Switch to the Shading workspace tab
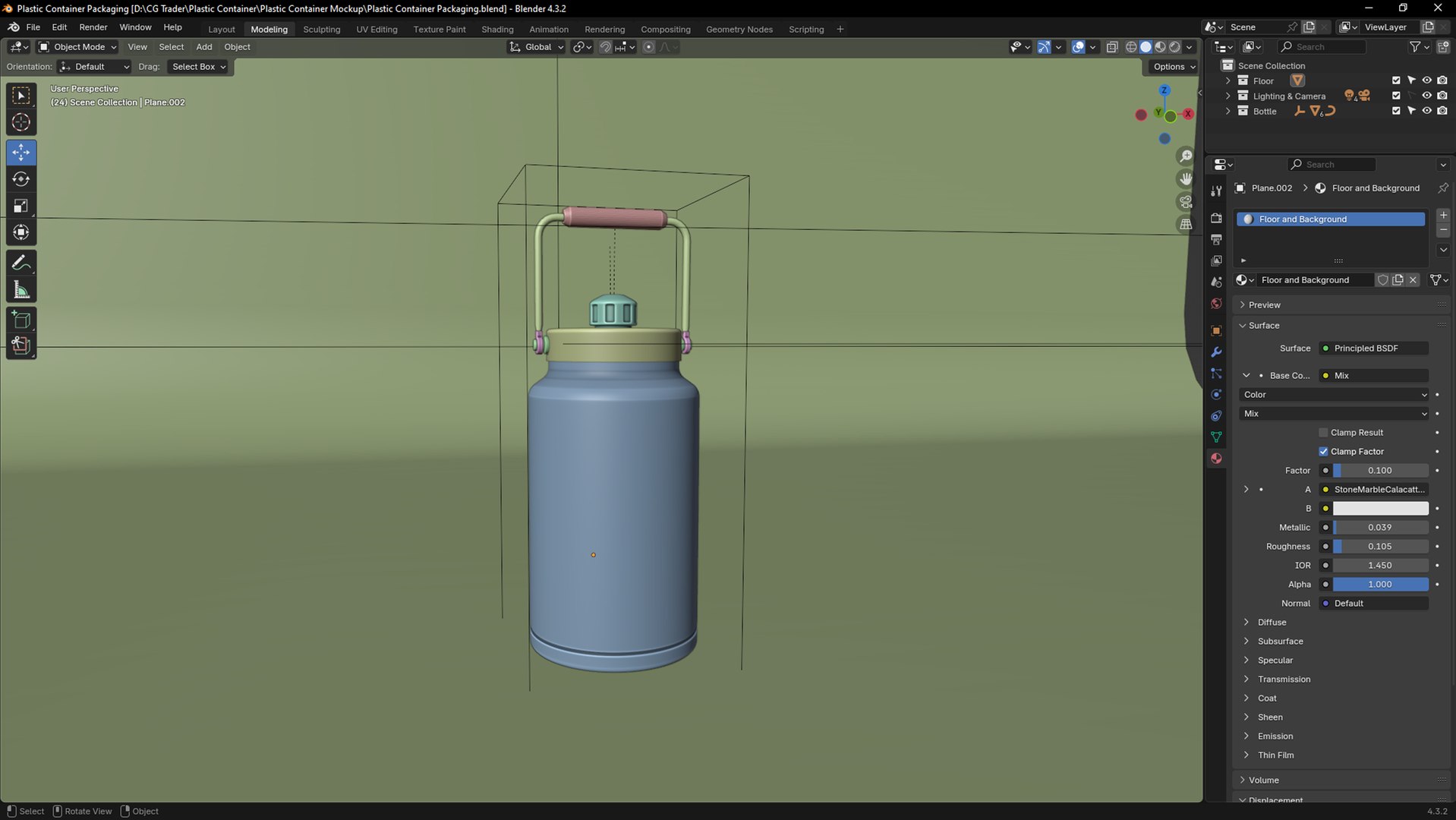Image resolution: width=1456 pixels, height=820 pixels. [497, 30]
